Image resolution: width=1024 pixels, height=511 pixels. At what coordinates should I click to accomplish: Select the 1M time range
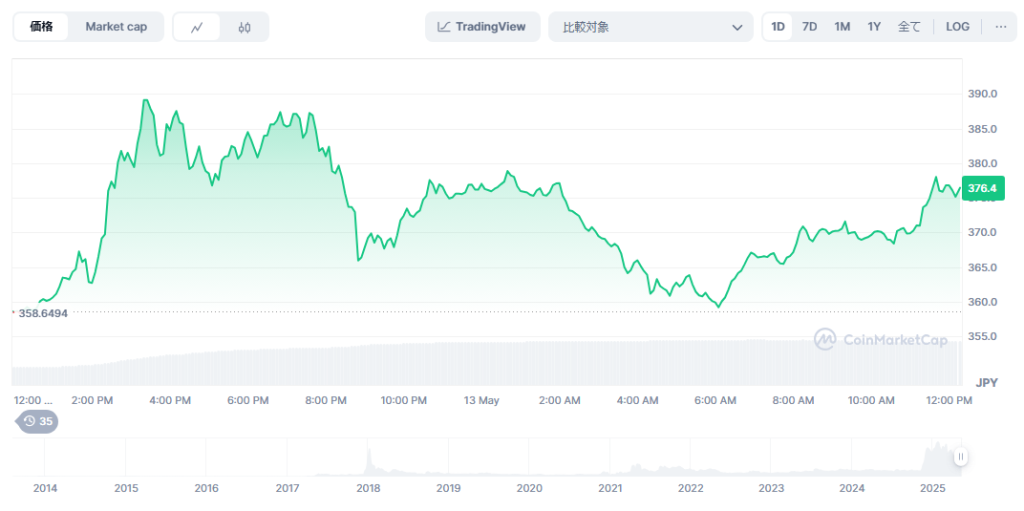pos(842,27)
